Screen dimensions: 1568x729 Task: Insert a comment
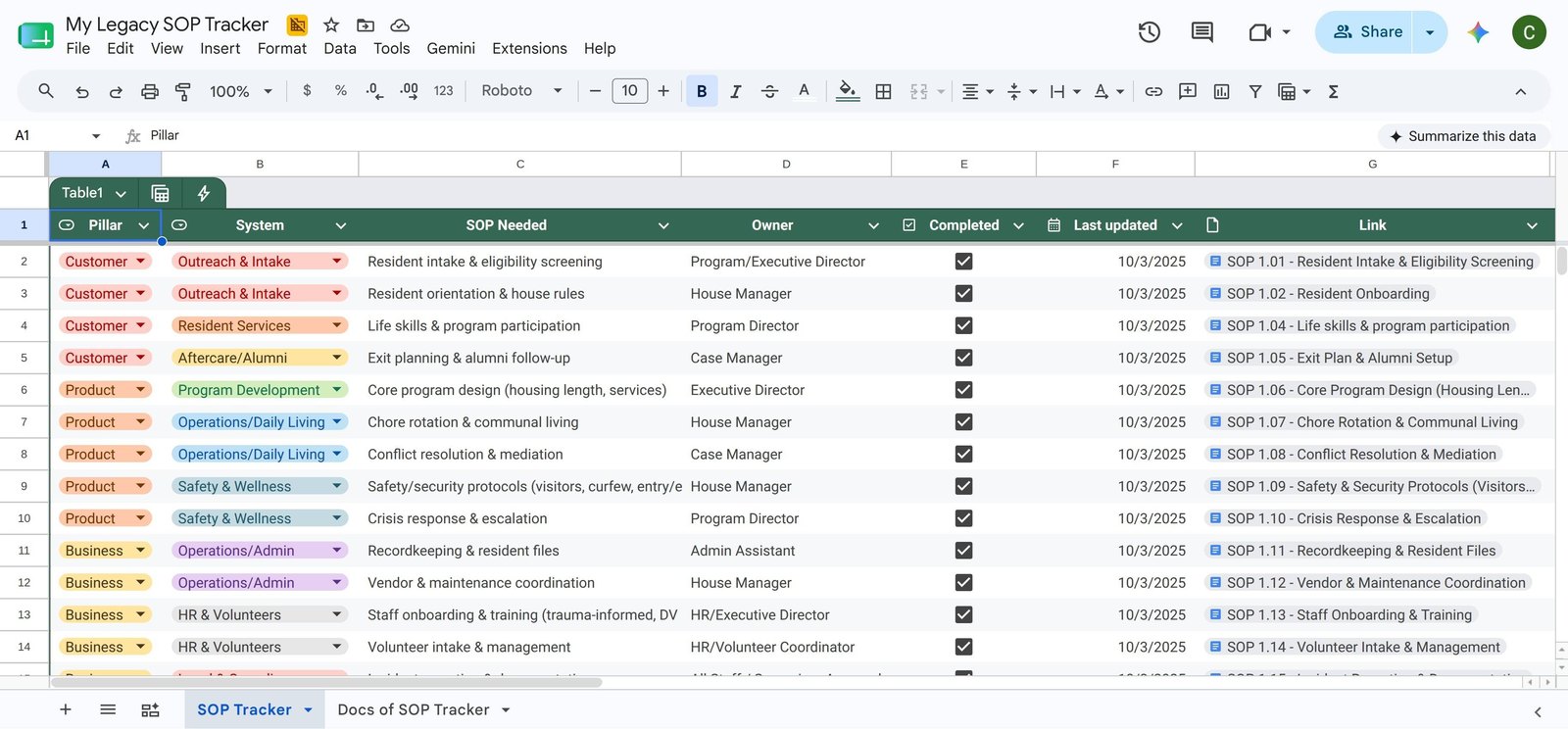coord(1188,91)
